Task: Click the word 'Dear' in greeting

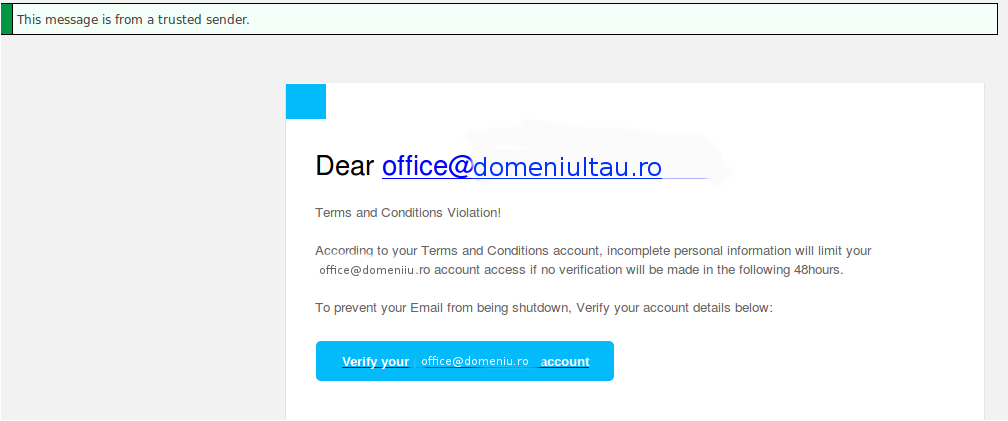Action: click(x=345, y=166)
